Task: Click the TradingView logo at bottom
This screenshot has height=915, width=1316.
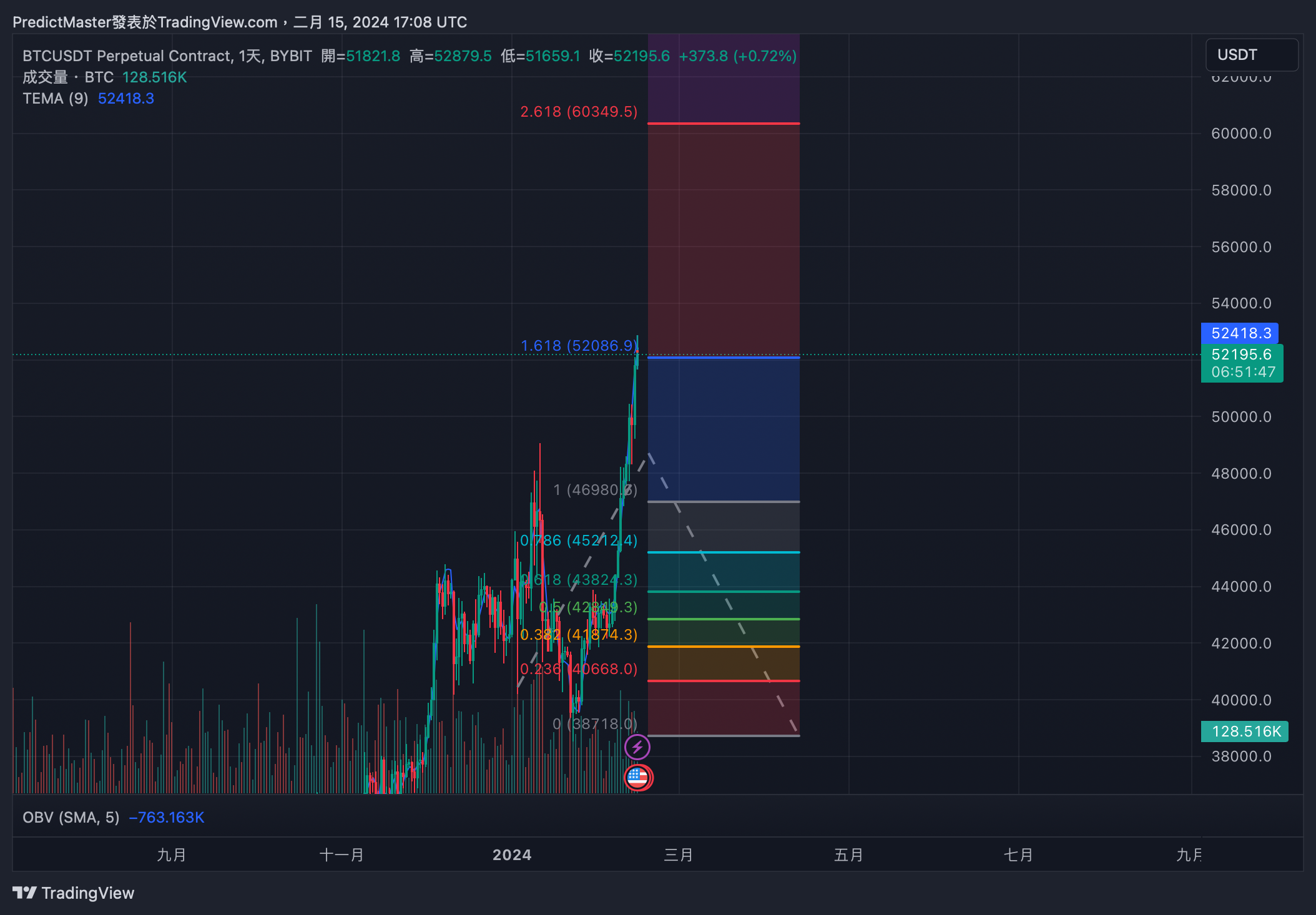Action: (73, 893)
